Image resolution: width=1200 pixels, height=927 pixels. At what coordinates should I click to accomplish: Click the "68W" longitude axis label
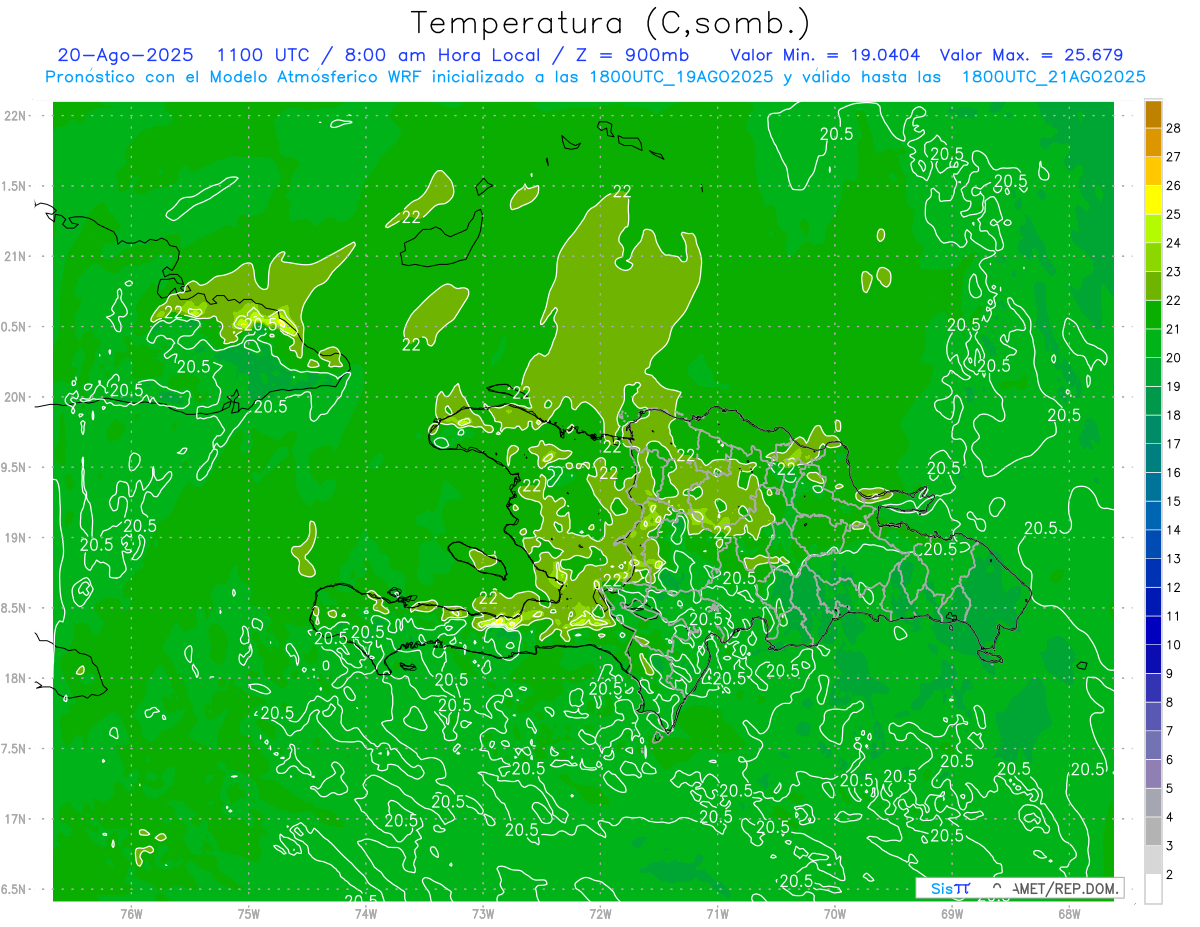[x=1069, y=913]
